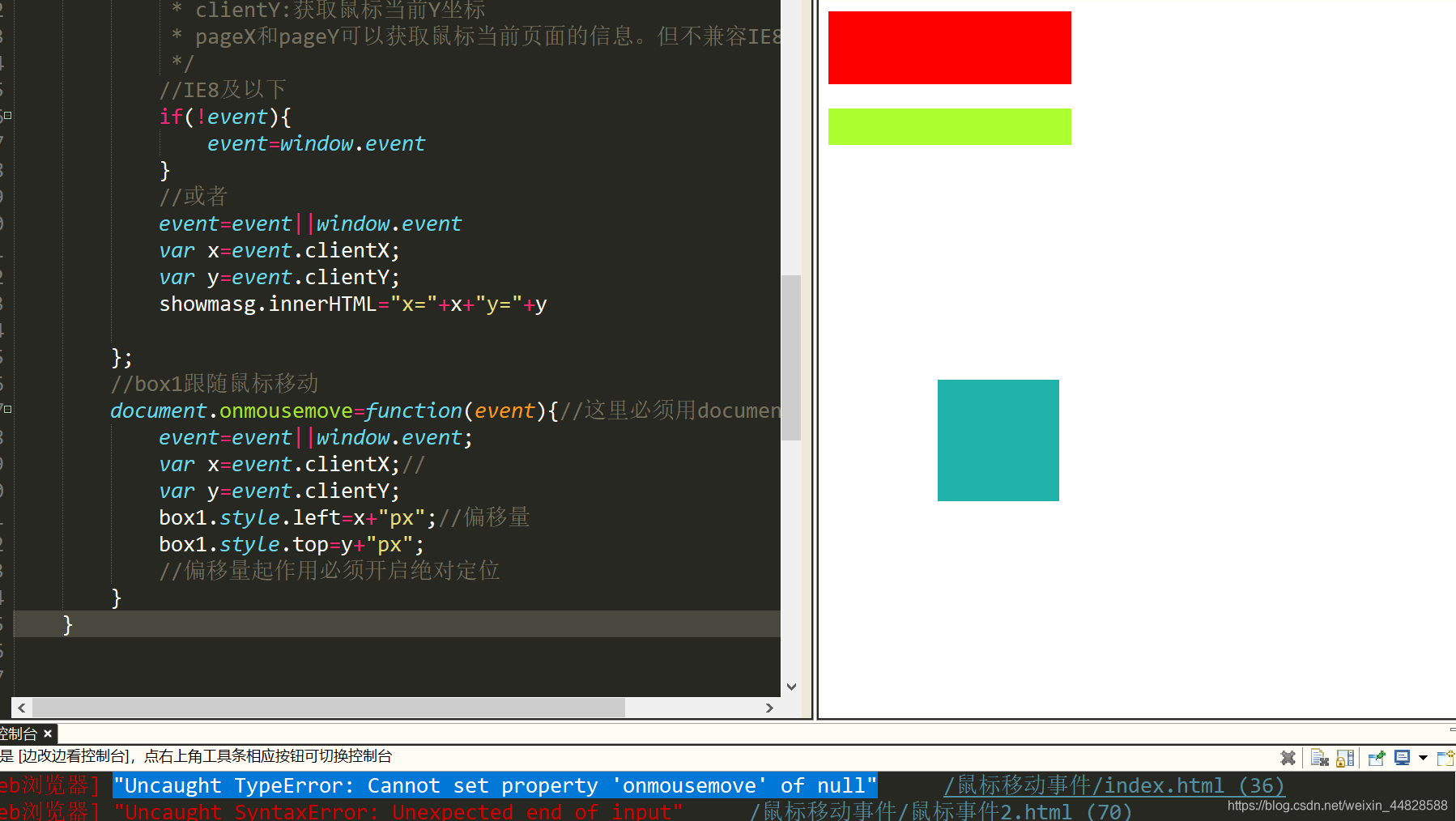Place cursor on the showmasg.innerHTML line
Viewport: 1456px width, 821px height.
pos(353,304)
